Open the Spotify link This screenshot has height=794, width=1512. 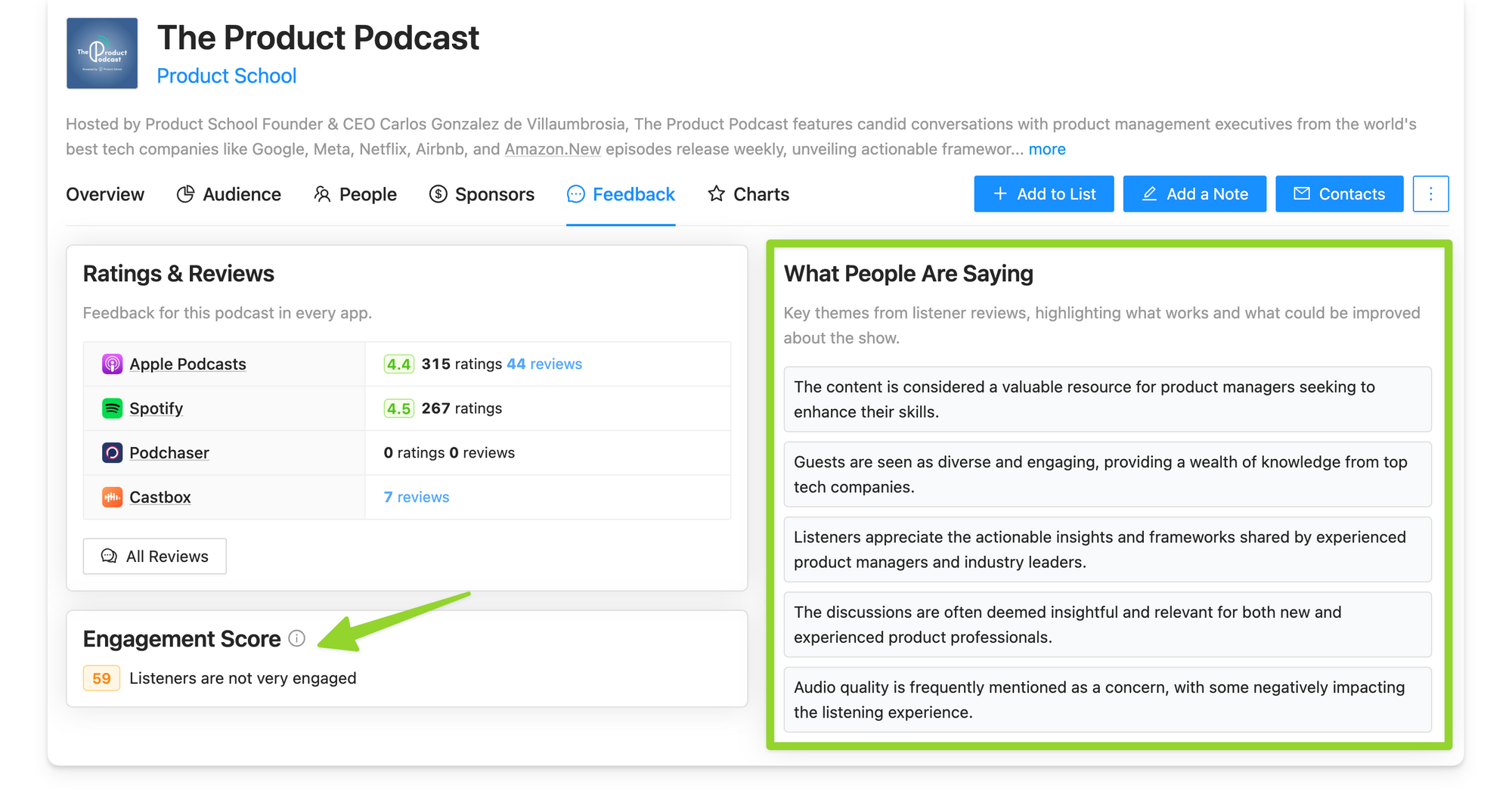156,408
